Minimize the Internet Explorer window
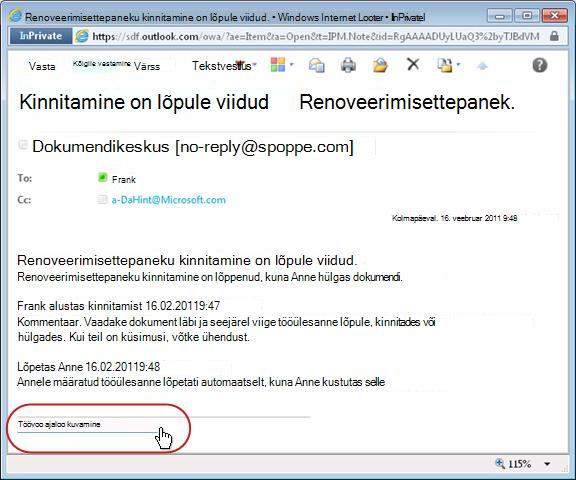 [x=500, y=16]
